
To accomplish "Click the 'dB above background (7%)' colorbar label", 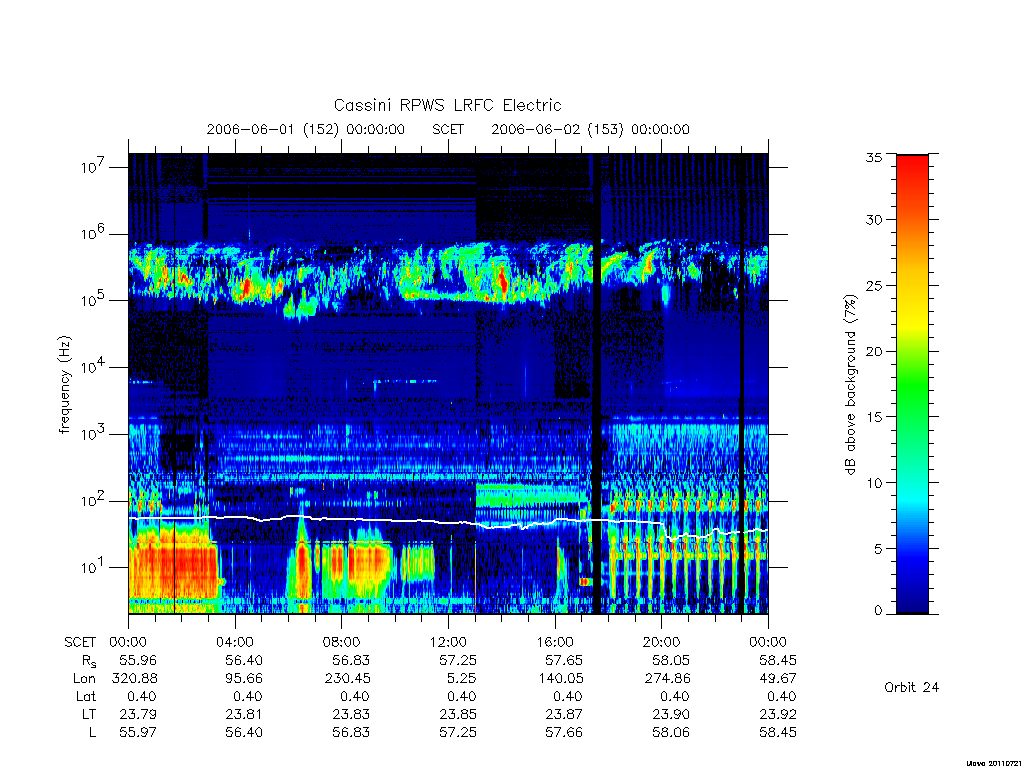I will click(x=850, y=384).
